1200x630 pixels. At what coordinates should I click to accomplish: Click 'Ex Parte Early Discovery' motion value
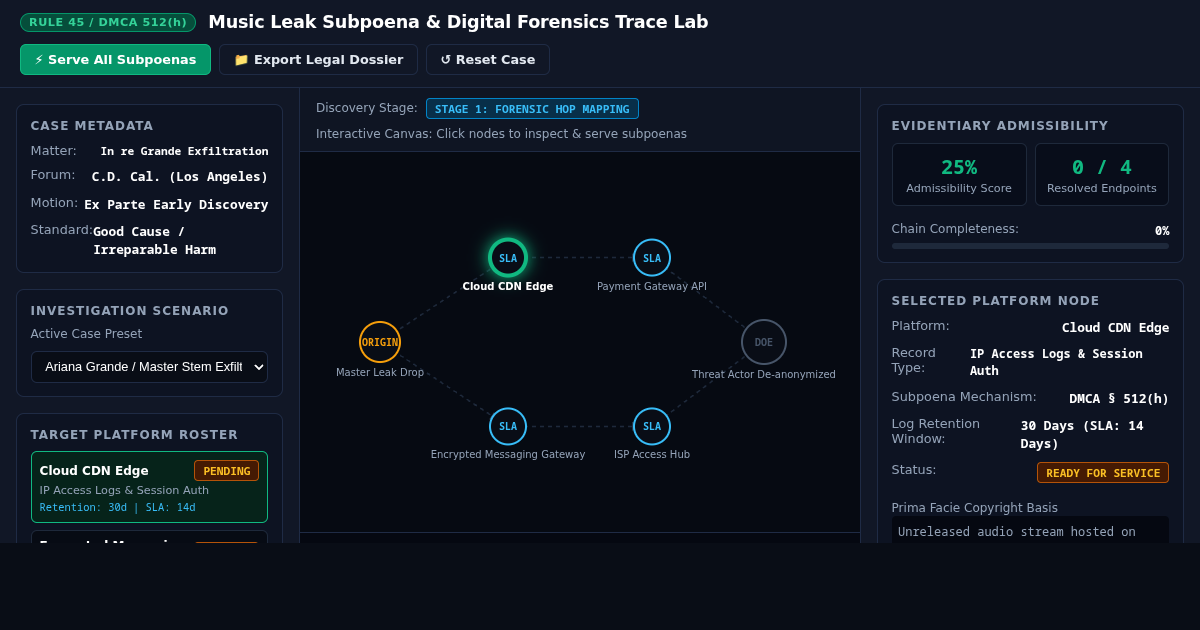[x=176, y=205]
